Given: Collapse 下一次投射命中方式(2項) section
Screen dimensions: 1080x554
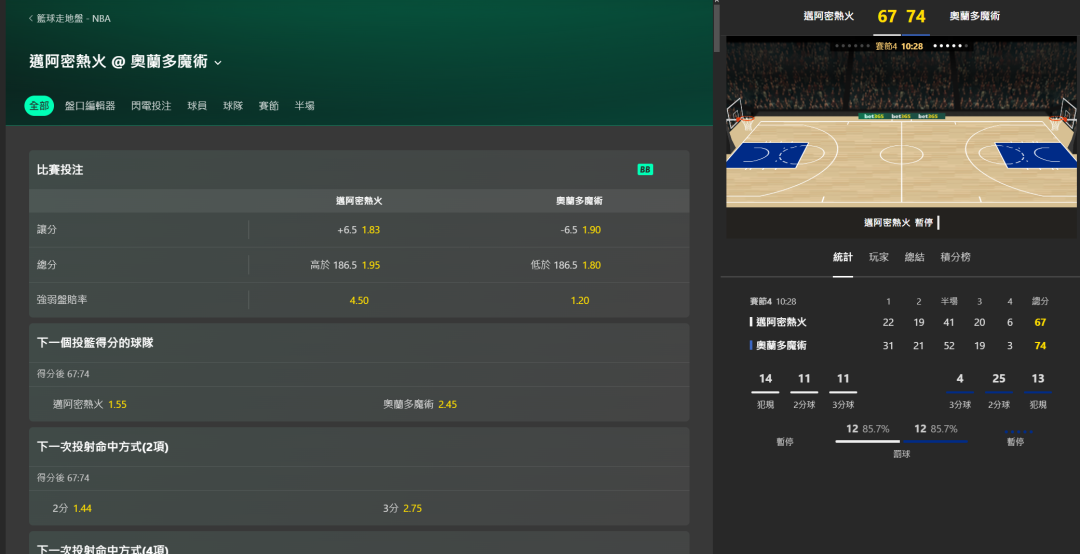Looking at the screenshot, I should point(359,447).
